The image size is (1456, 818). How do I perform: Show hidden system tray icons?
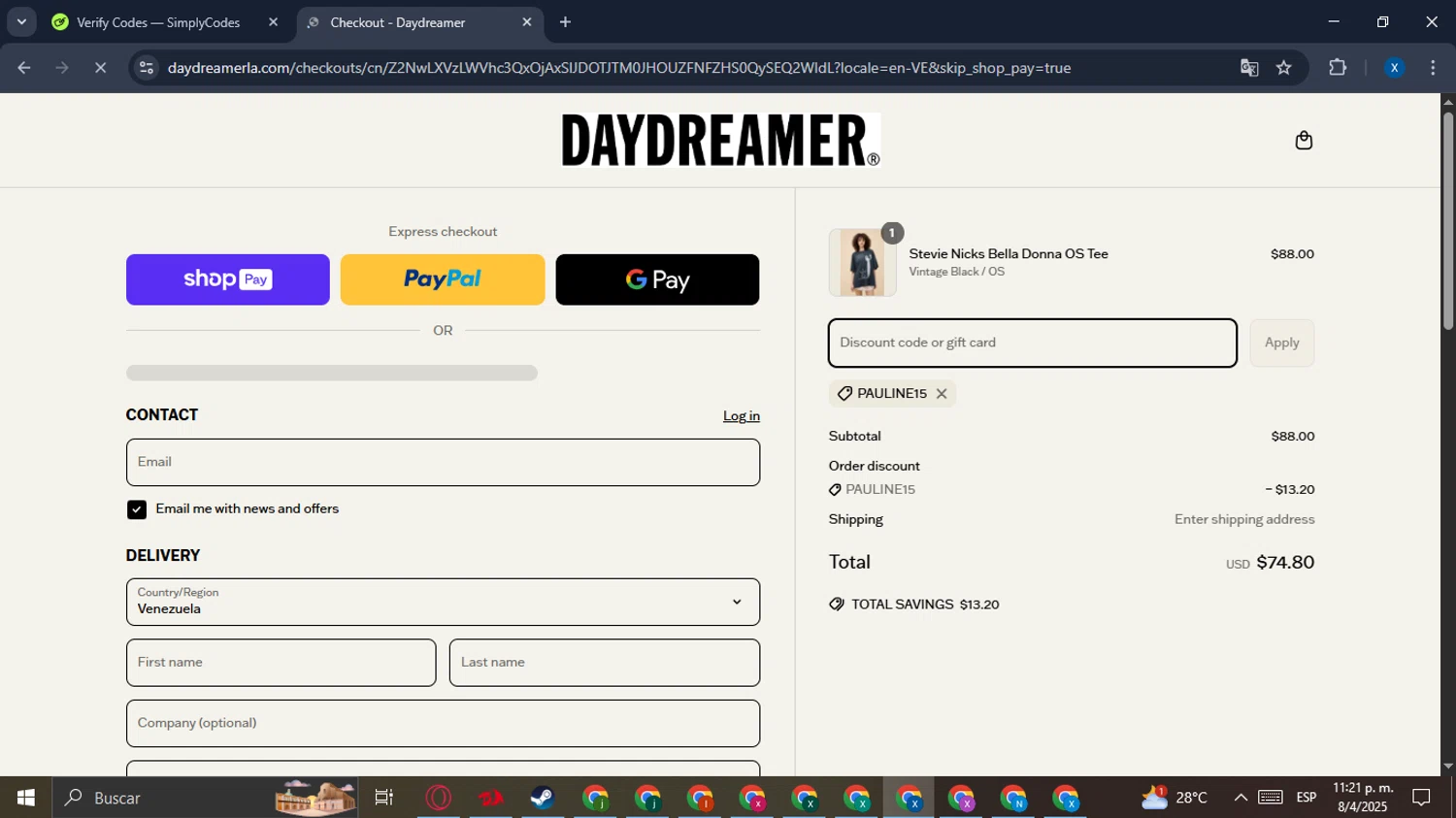click(1241, 798)
